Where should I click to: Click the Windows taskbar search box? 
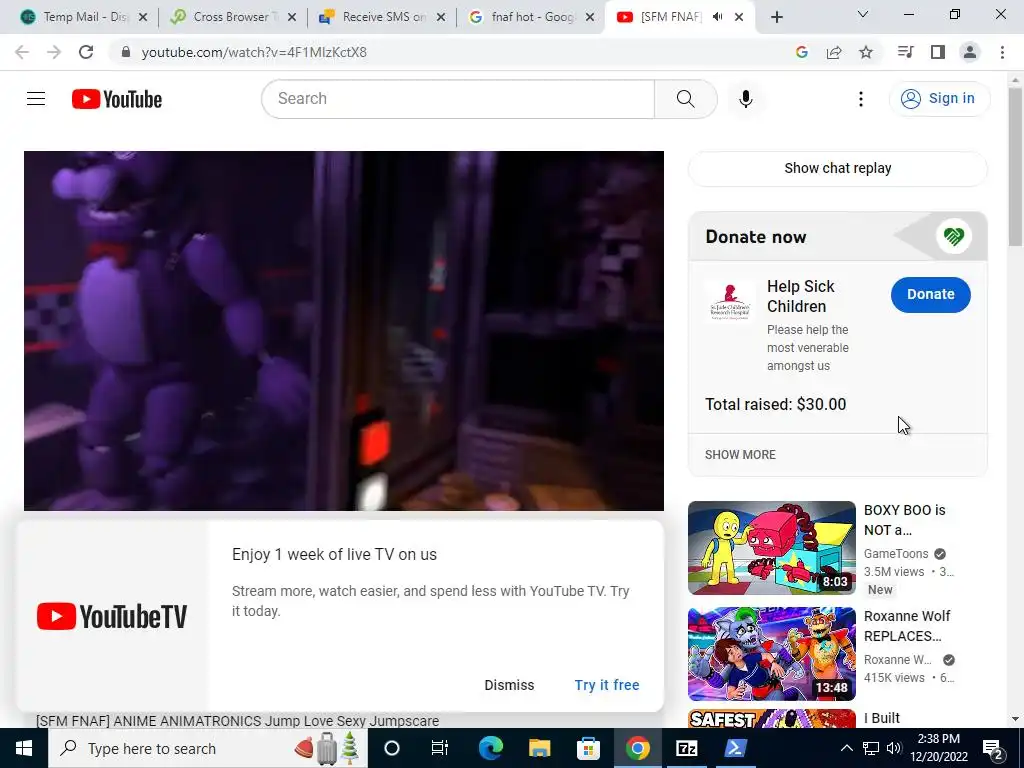(208, 748)
